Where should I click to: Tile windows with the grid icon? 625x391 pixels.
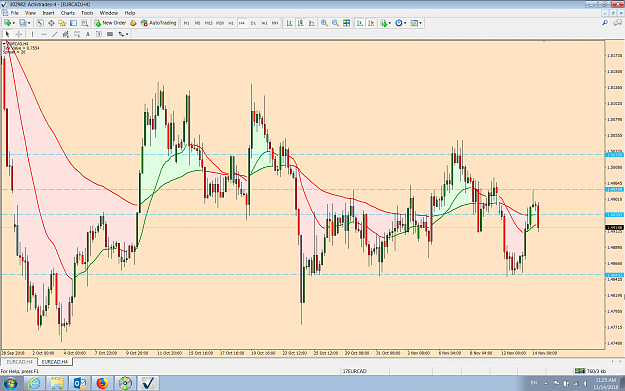[347, 23]
